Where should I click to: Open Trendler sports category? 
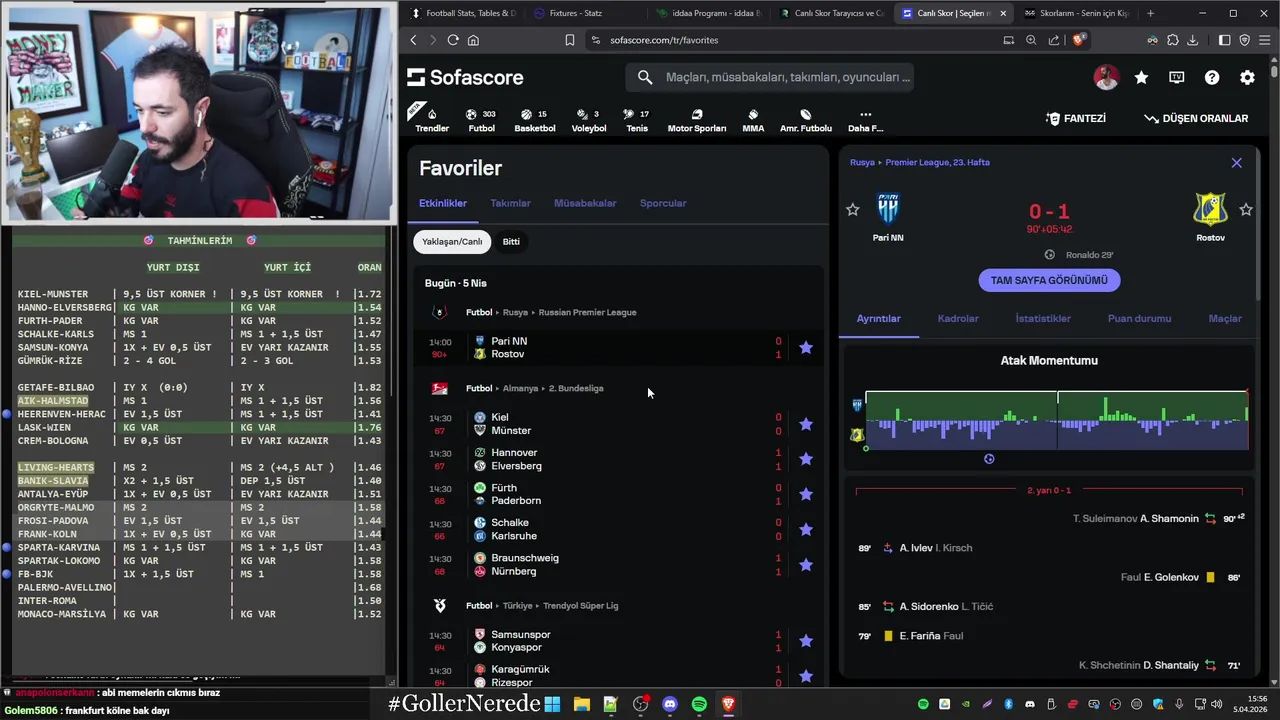(x=432, y=119)
